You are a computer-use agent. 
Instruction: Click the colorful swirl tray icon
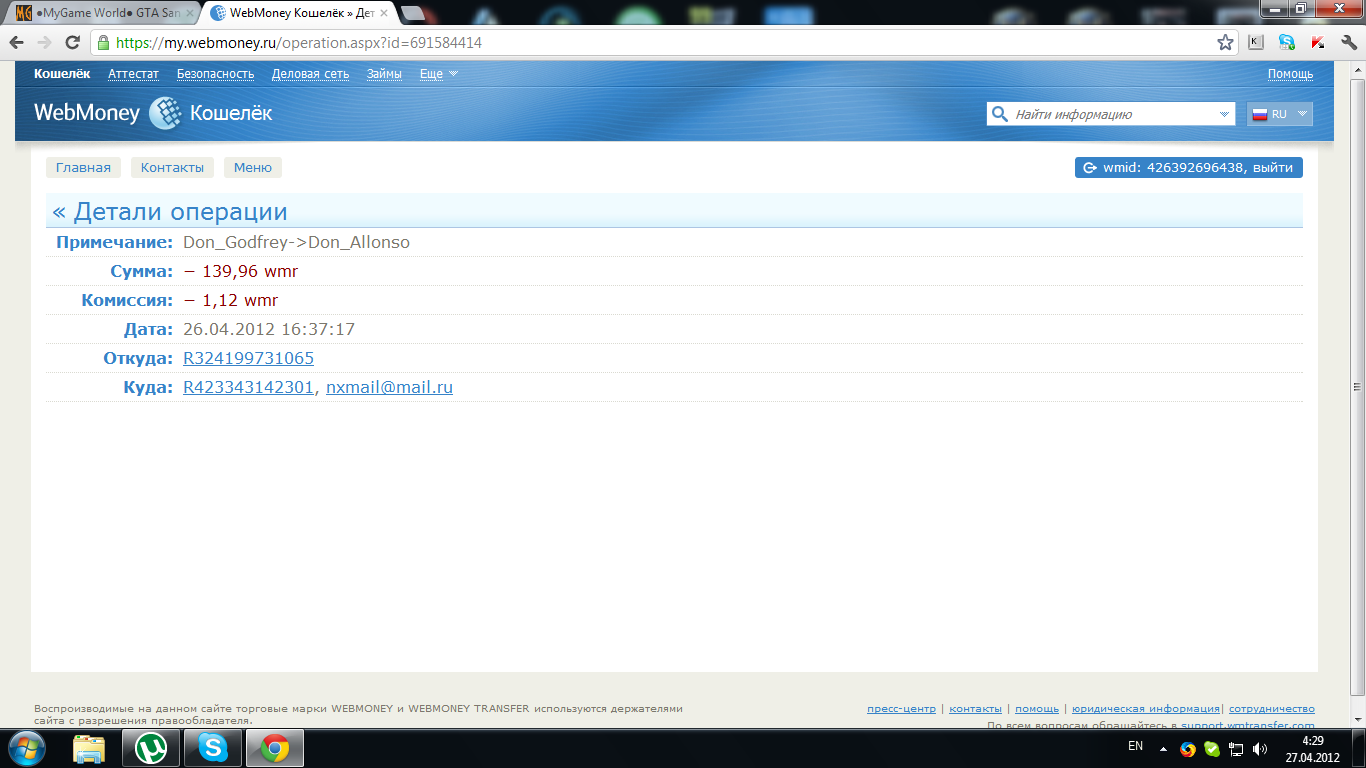click(x=1188, y=748)
